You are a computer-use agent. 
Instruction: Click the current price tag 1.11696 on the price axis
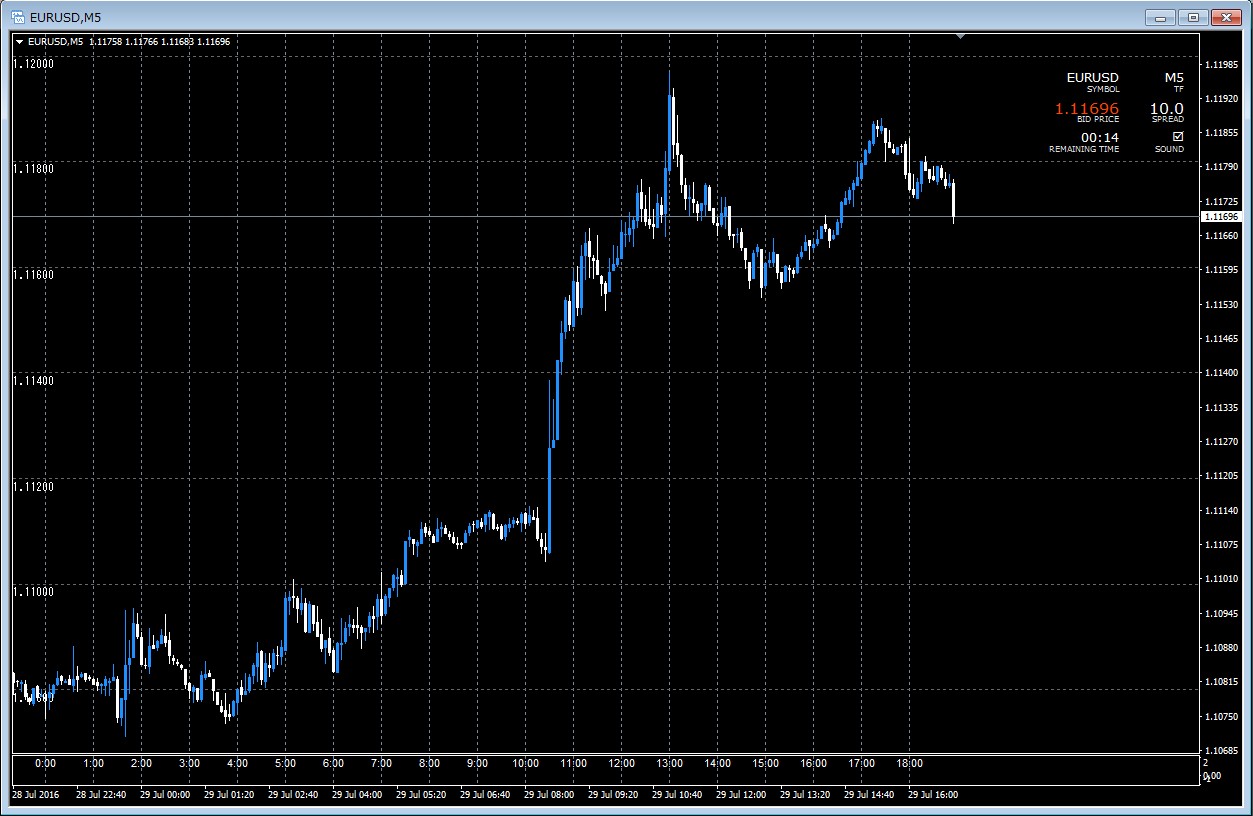1221,216
